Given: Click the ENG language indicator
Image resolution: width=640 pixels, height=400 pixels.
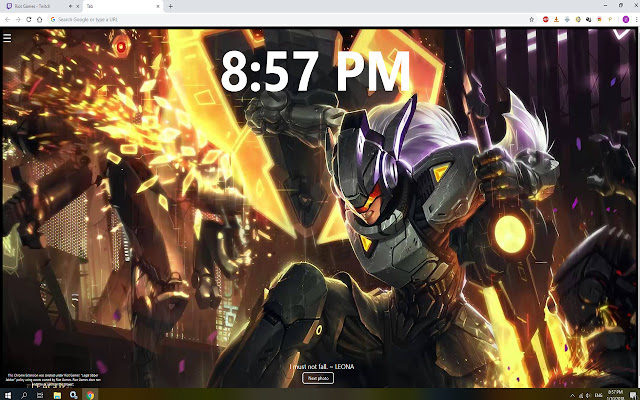Looking at the screenshot, I should coord(598,394).
